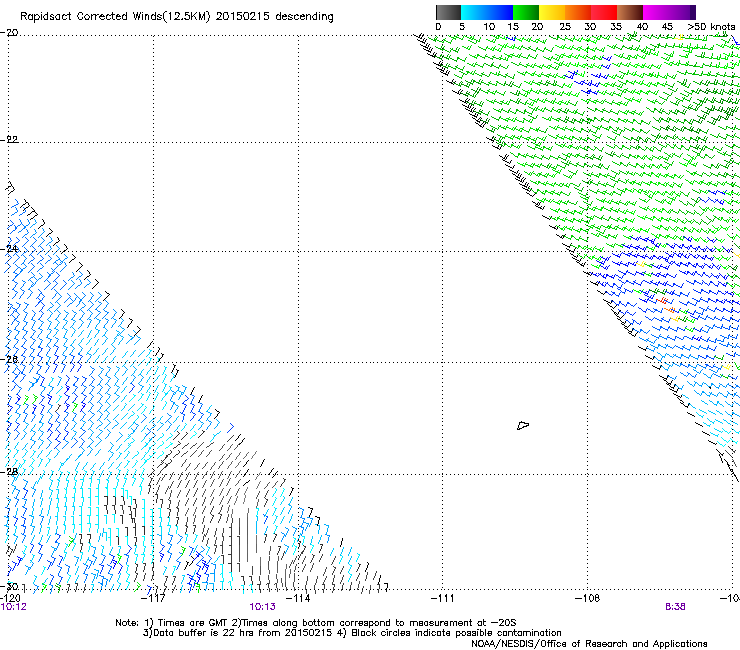
Task: Click the magenta 40-45 knots legend swatch
Action: pos(656,12)
